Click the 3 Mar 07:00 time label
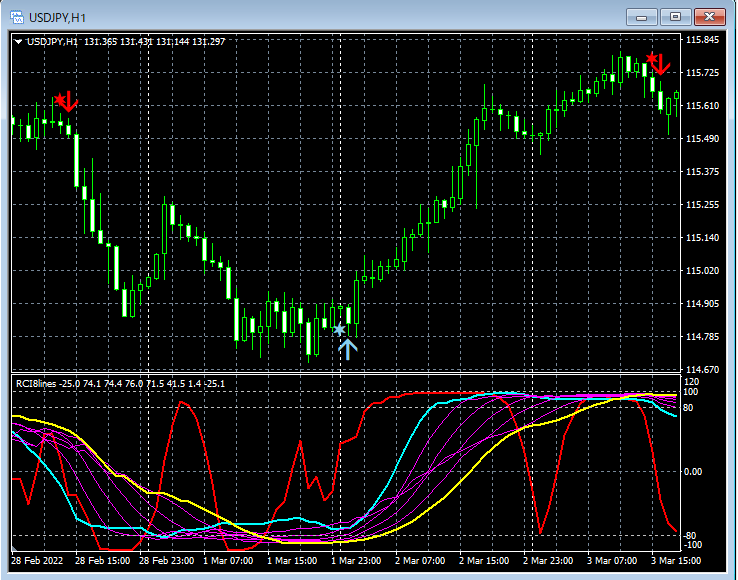The image size is (738, 580). click(x=612, y=561)
